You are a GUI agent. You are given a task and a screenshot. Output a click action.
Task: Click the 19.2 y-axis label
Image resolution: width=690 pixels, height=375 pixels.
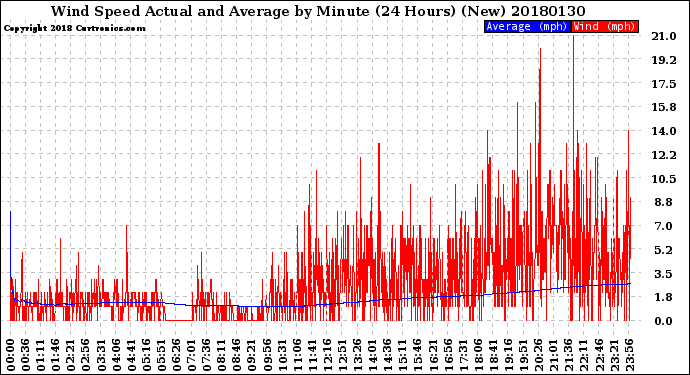tap(664, 60)
